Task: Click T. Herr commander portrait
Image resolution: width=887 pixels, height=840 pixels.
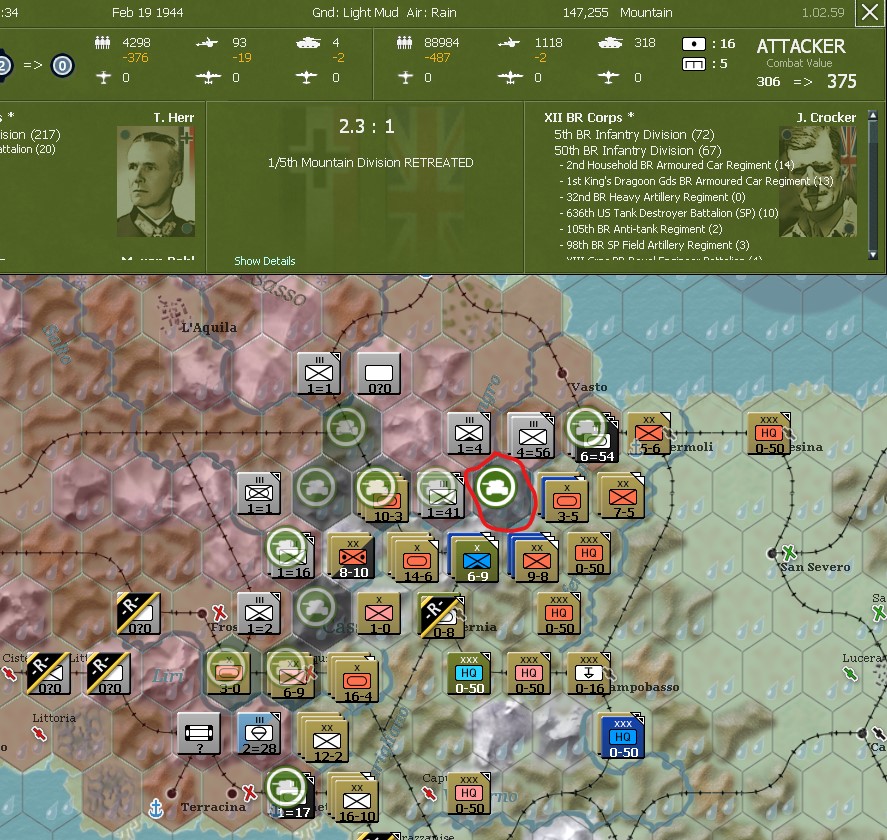Action: point(156,182)
